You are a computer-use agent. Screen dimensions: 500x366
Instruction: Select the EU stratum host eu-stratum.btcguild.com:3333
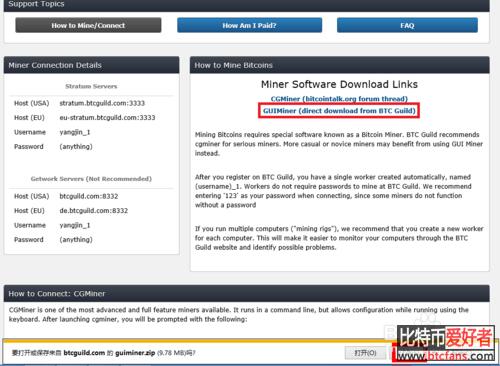pyautogui.click(x=107, y=118)
